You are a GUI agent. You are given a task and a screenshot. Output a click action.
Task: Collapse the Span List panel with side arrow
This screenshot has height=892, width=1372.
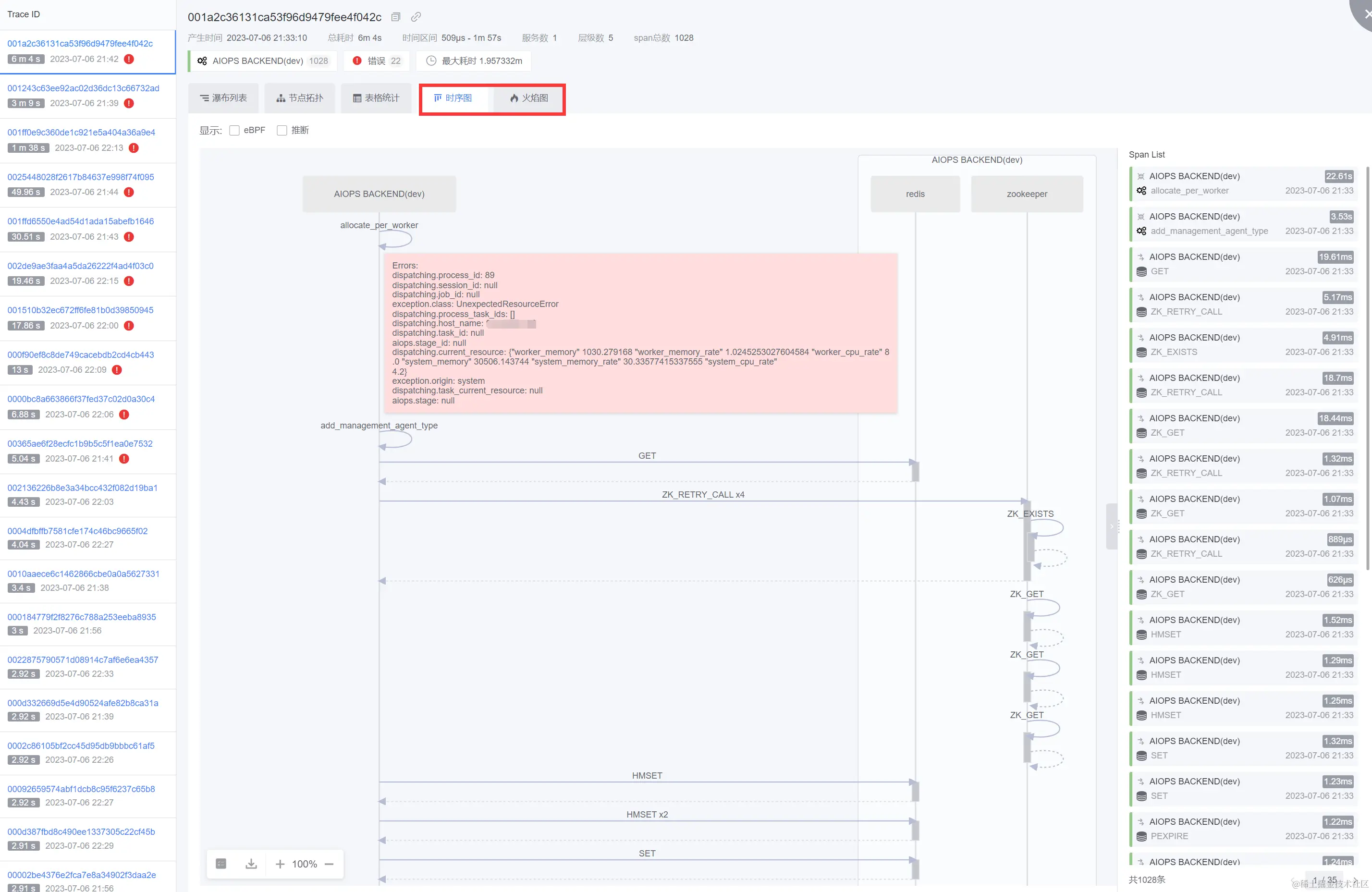[x=1112, y=526]
